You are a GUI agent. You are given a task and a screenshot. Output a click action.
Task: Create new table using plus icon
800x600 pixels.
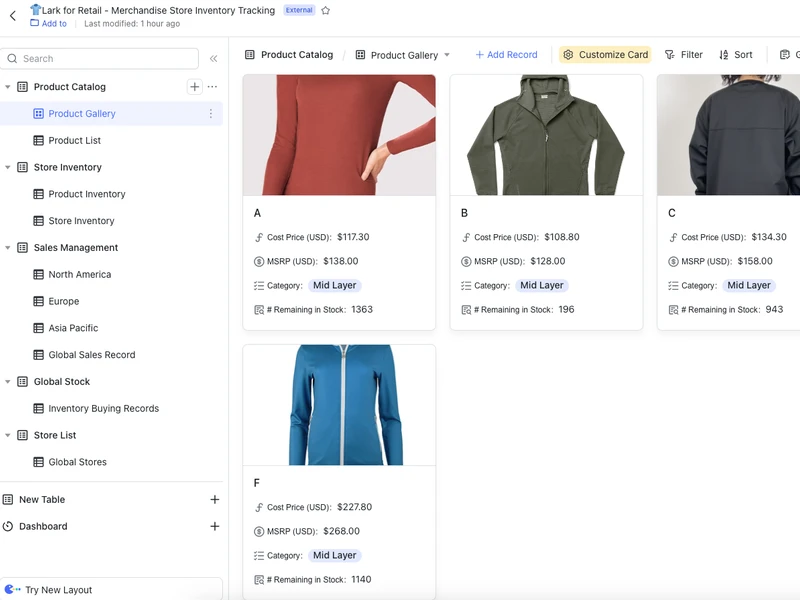tap(214, 499)
